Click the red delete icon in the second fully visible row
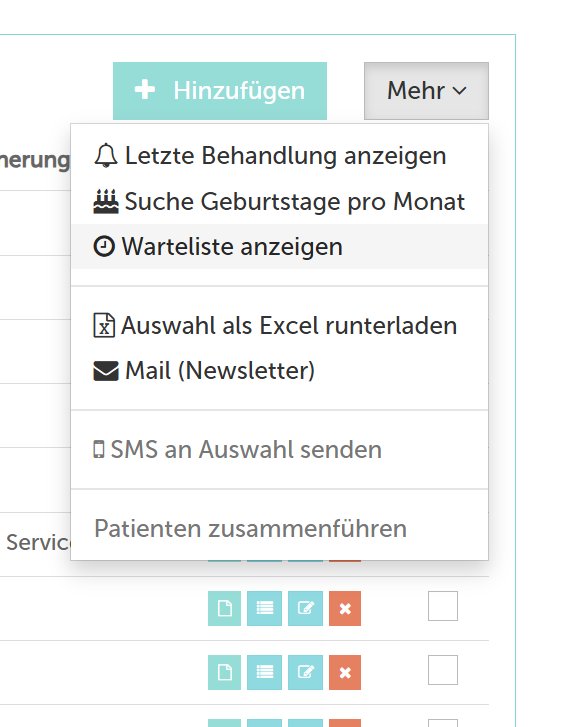 tap(345, 672)
